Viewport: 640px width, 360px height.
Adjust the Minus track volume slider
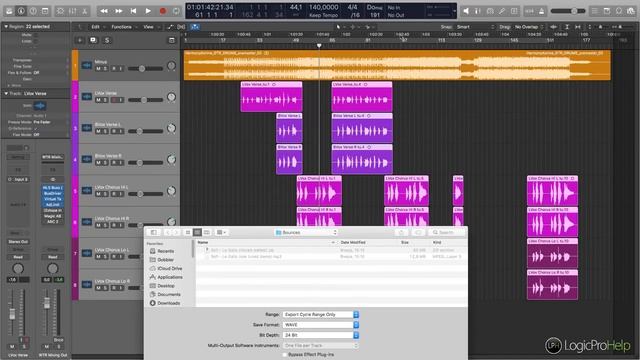[145, 69]
